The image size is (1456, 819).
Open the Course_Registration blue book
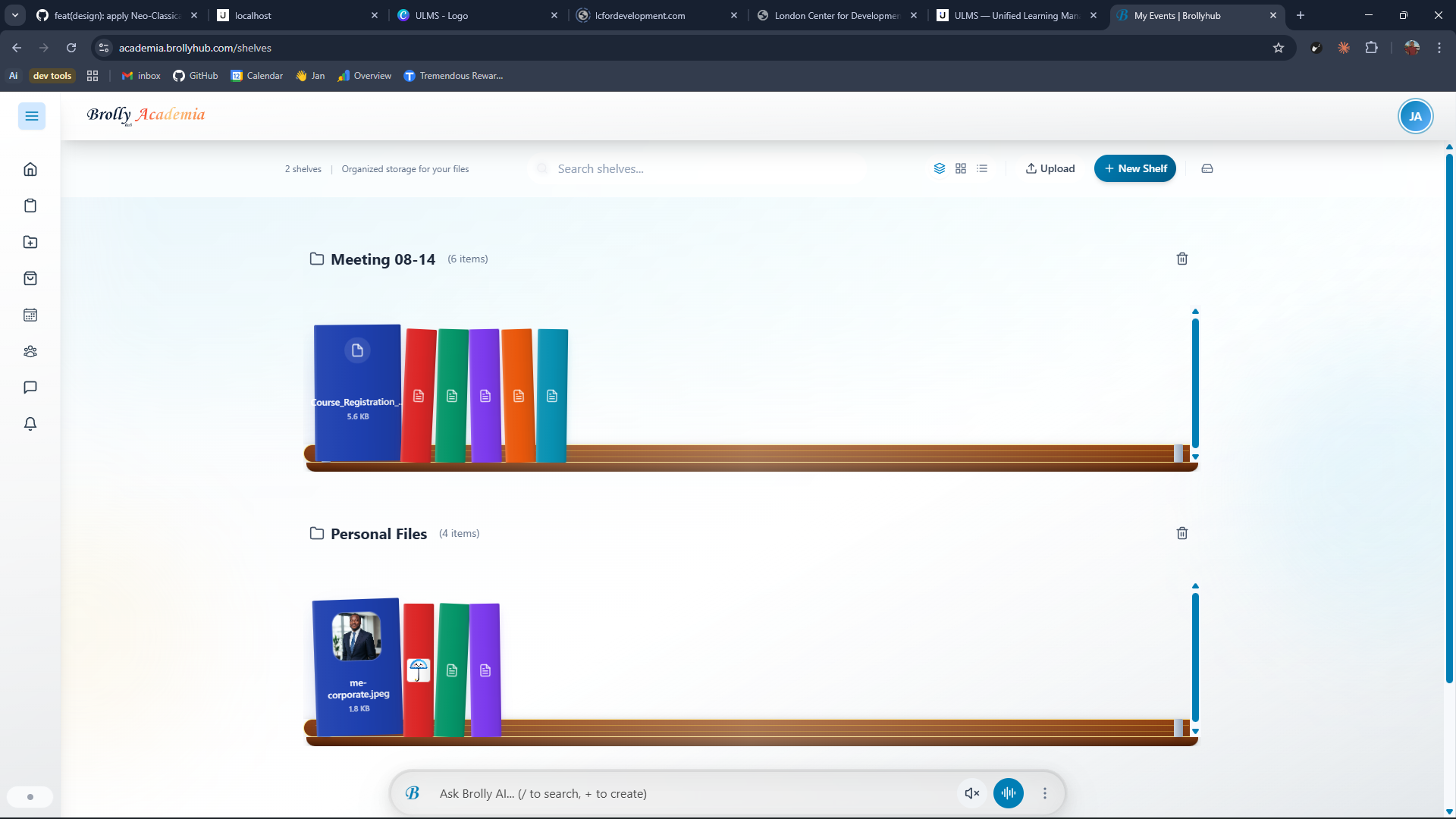click(357, 393)
